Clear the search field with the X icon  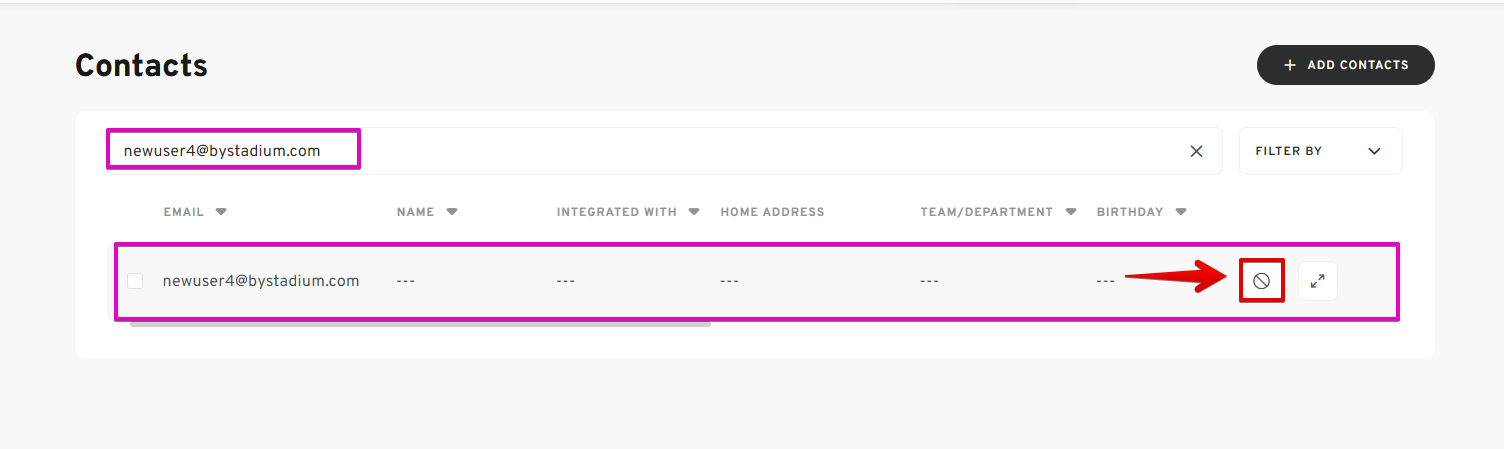point(1196,151)
